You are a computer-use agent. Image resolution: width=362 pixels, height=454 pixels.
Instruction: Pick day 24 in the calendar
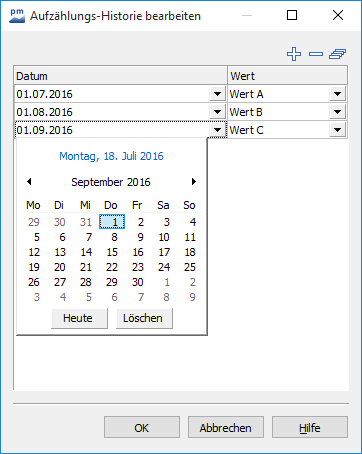coord(164,267)
